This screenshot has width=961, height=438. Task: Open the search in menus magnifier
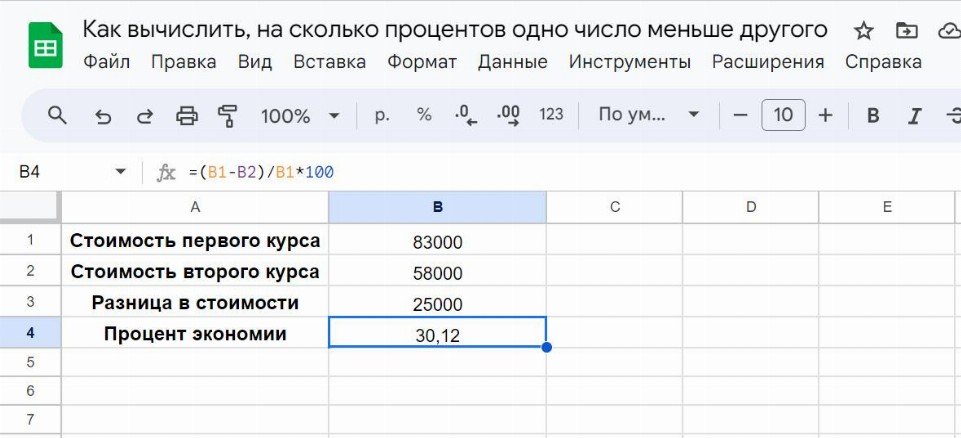point(58,115)
